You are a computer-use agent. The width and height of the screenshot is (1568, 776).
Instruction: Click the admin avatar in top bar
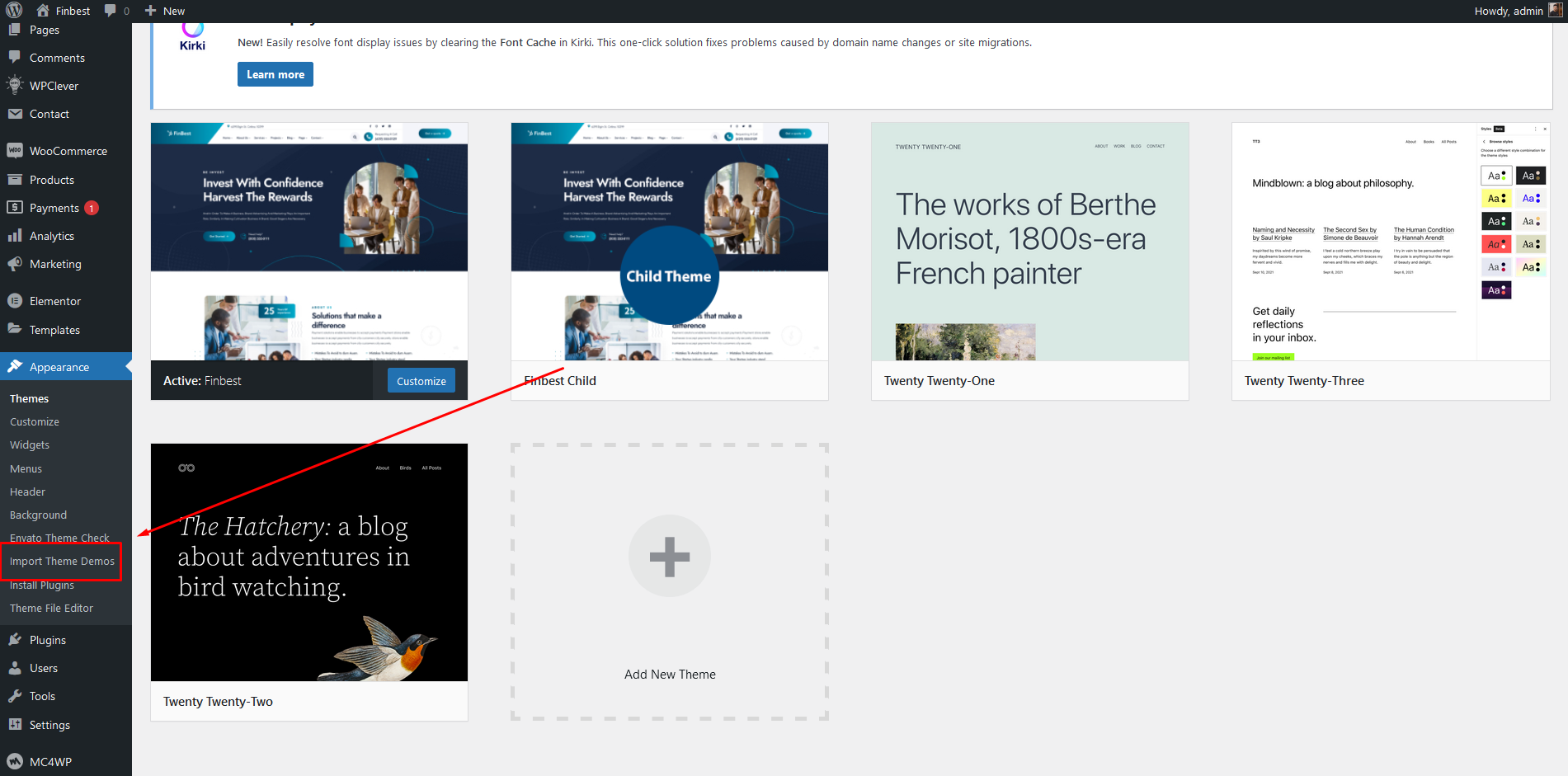pyautogui.click(x=1556, y=11)
